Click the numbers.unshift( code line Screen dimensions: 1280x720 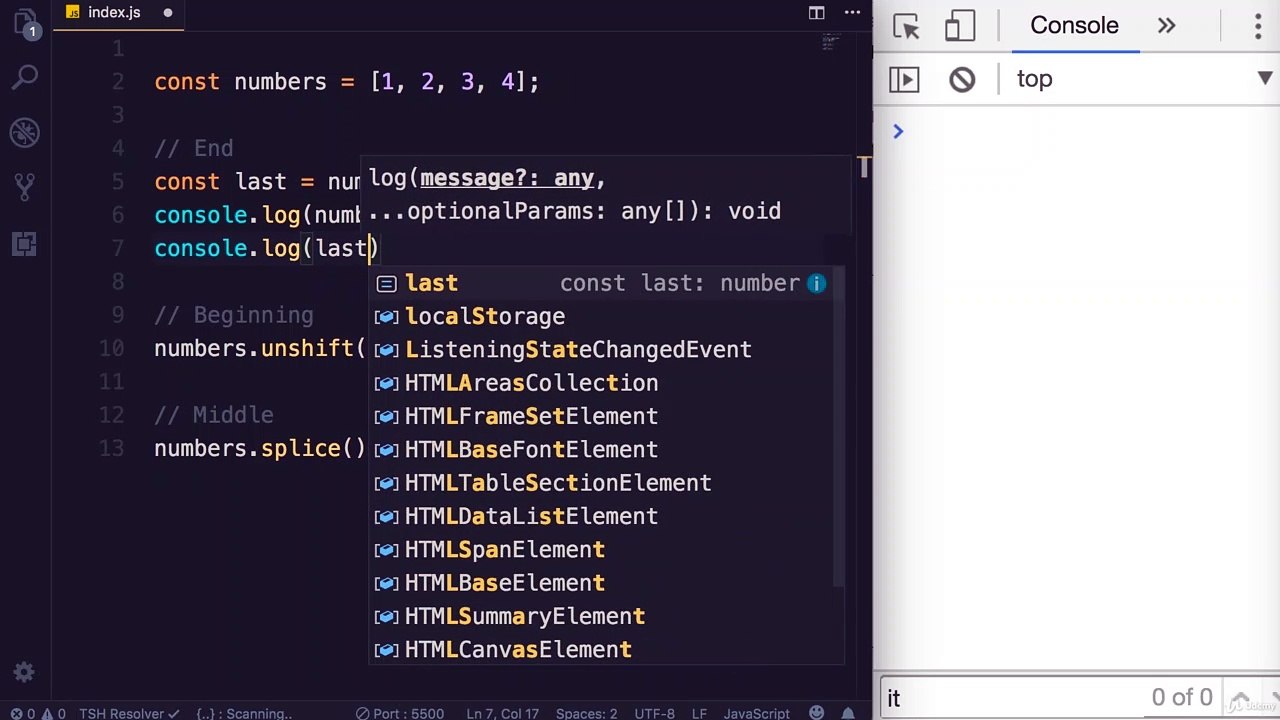click(260, 348)
